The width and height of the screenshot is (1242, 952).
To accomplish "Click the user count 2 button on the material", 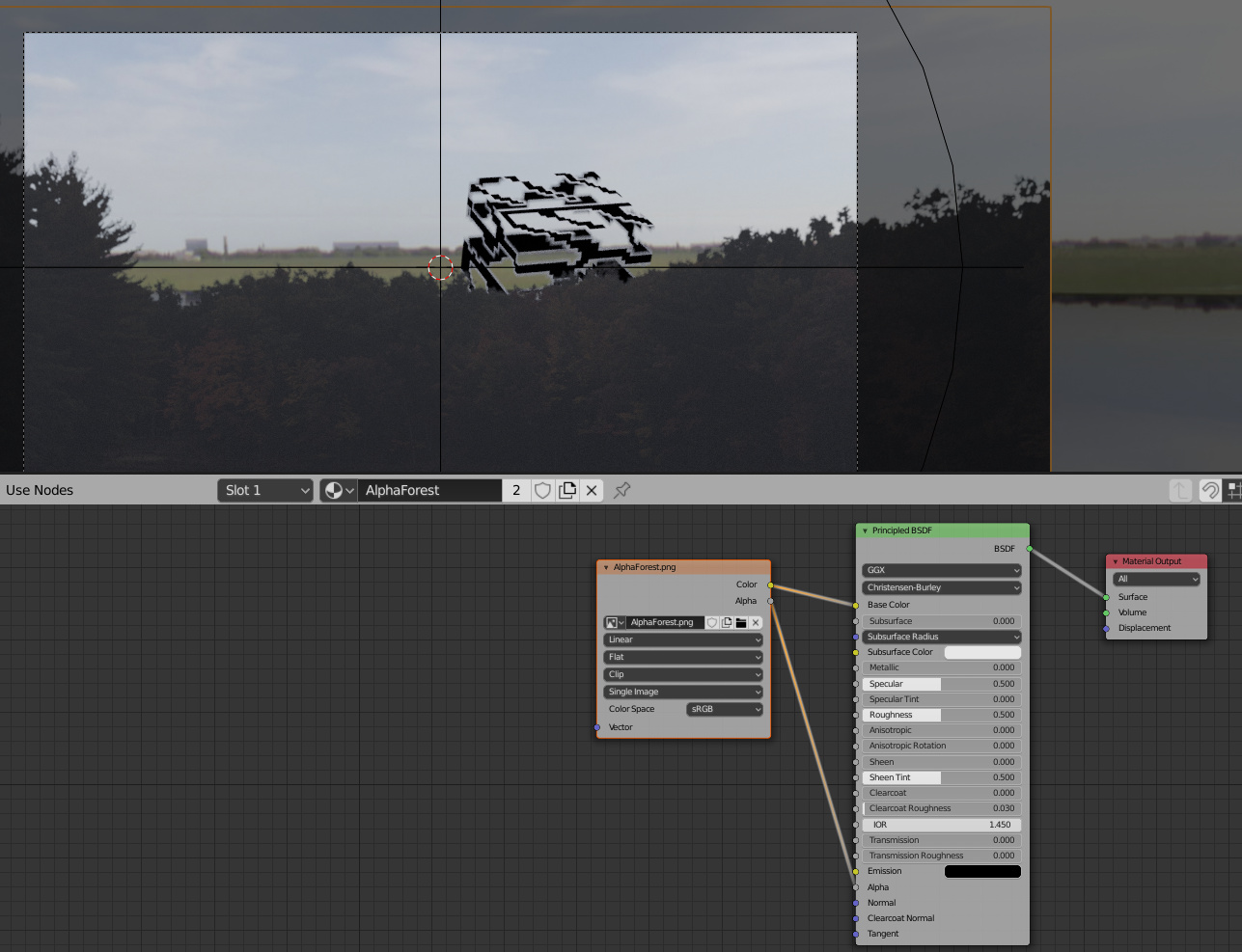I will coord(515,490).
